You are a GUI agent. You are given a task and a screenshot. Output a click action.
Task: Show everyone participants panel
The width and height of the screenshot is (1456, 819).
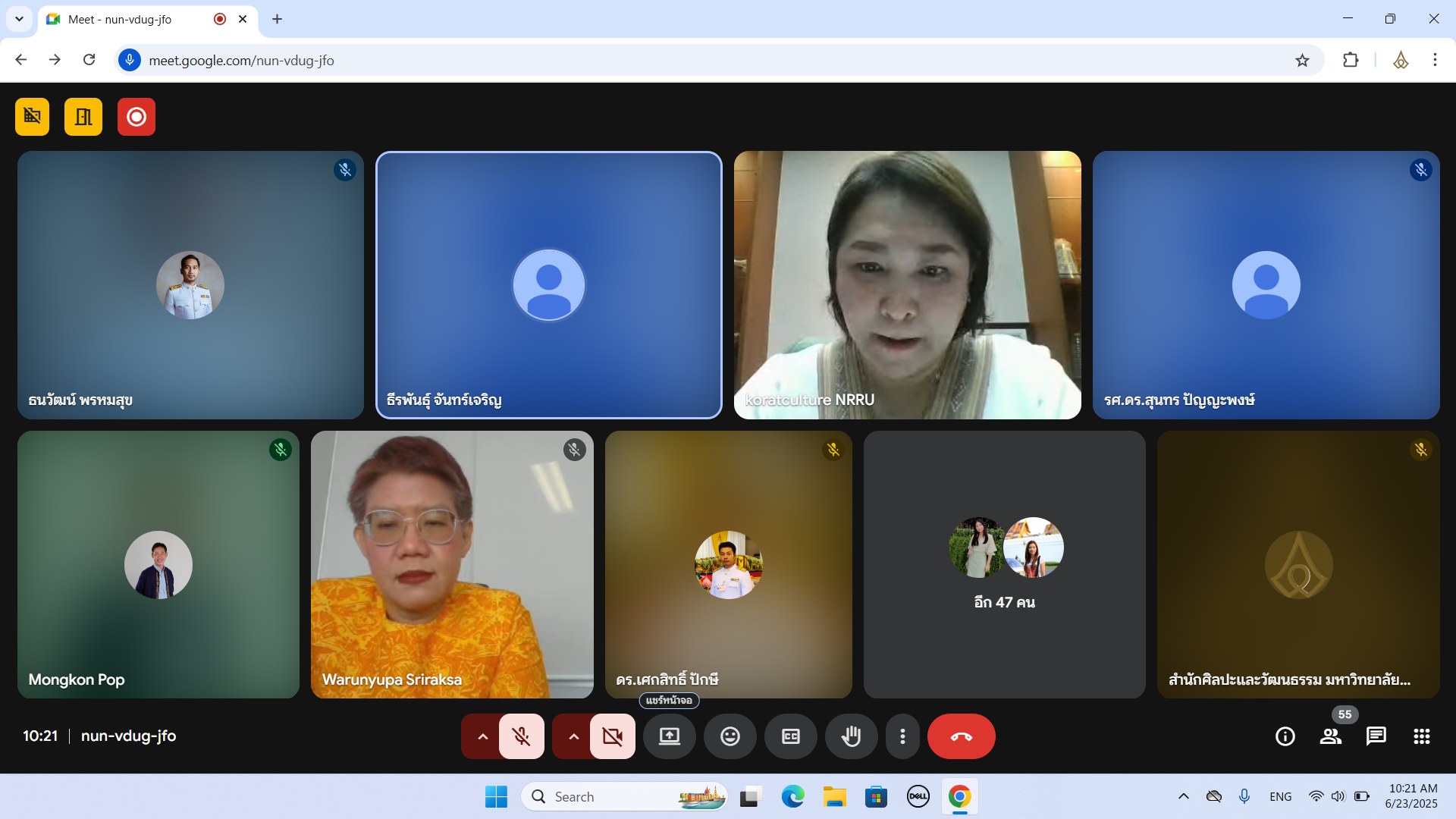1331,736
